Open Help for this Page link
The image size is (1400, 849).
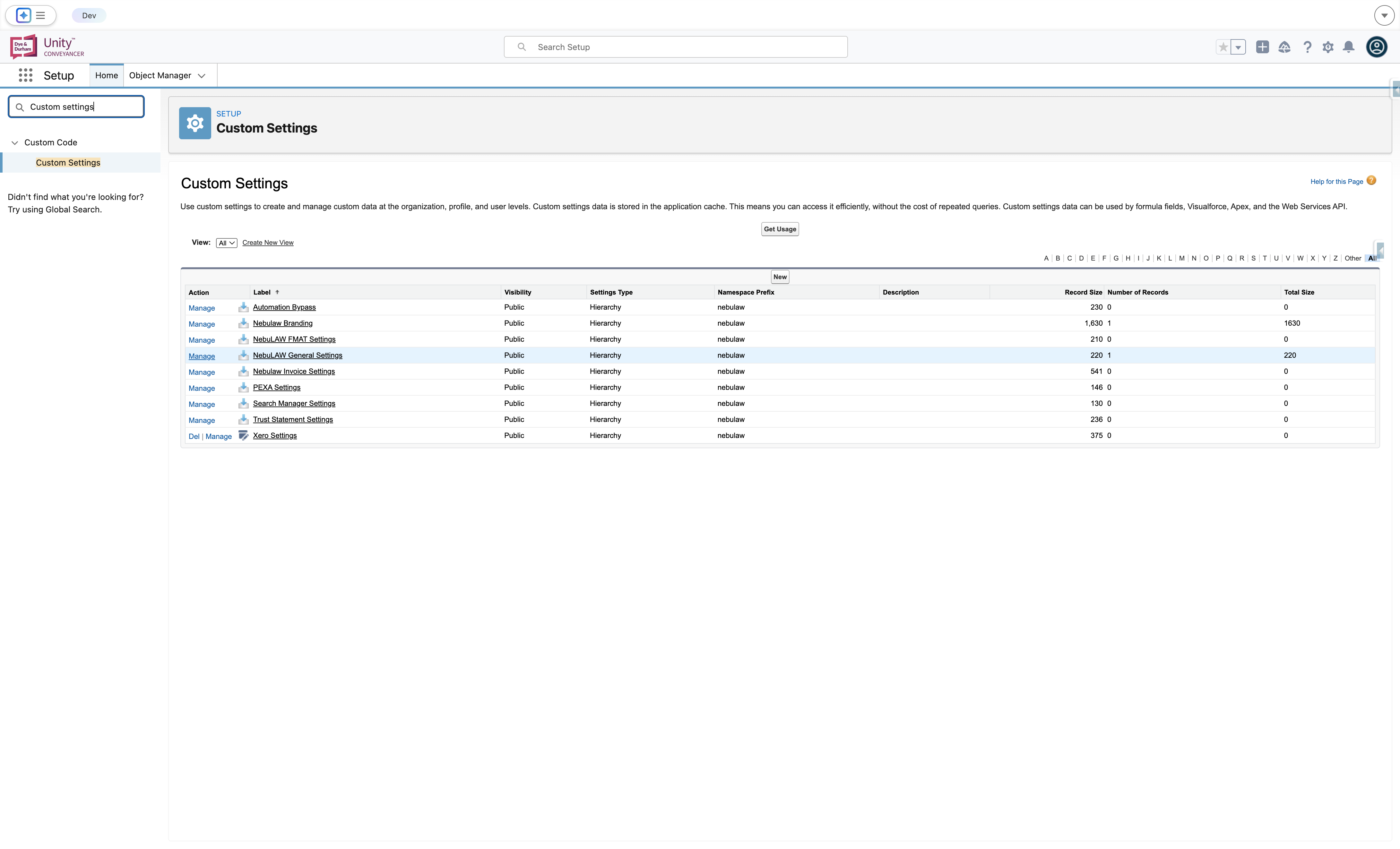click(1336, 182)
